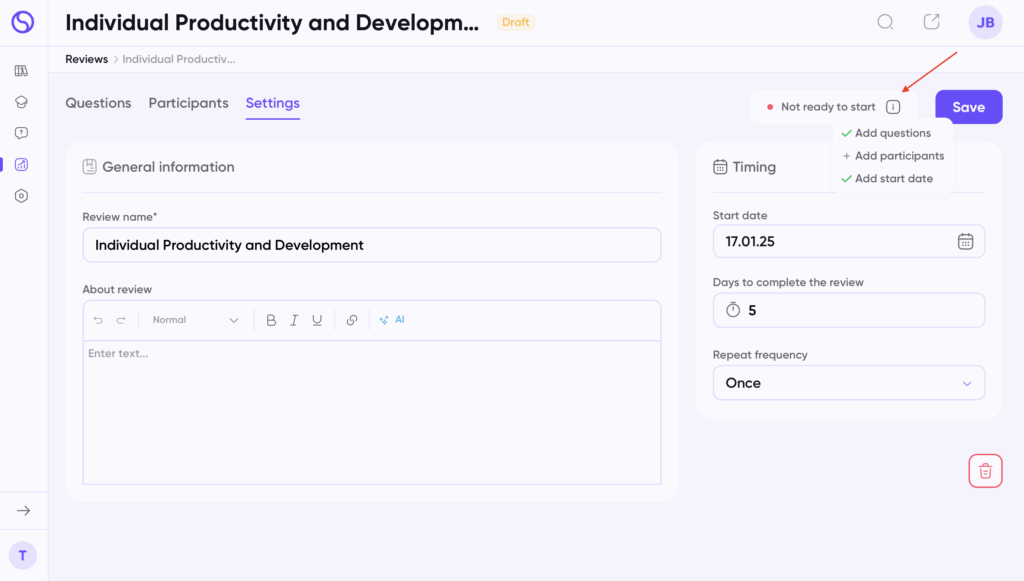Open the Normal text style dropdown

pos(195,320)
